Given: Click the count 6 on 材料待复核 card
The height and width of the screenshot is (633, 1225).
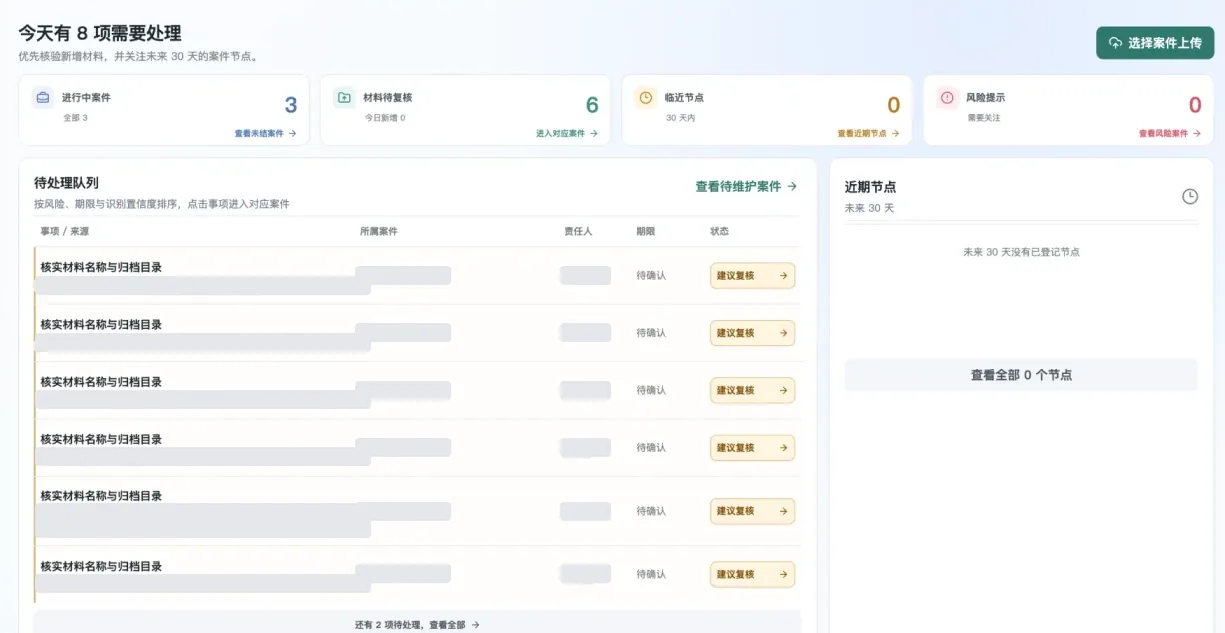Looking at the screenshot, I should pos(592,105).
